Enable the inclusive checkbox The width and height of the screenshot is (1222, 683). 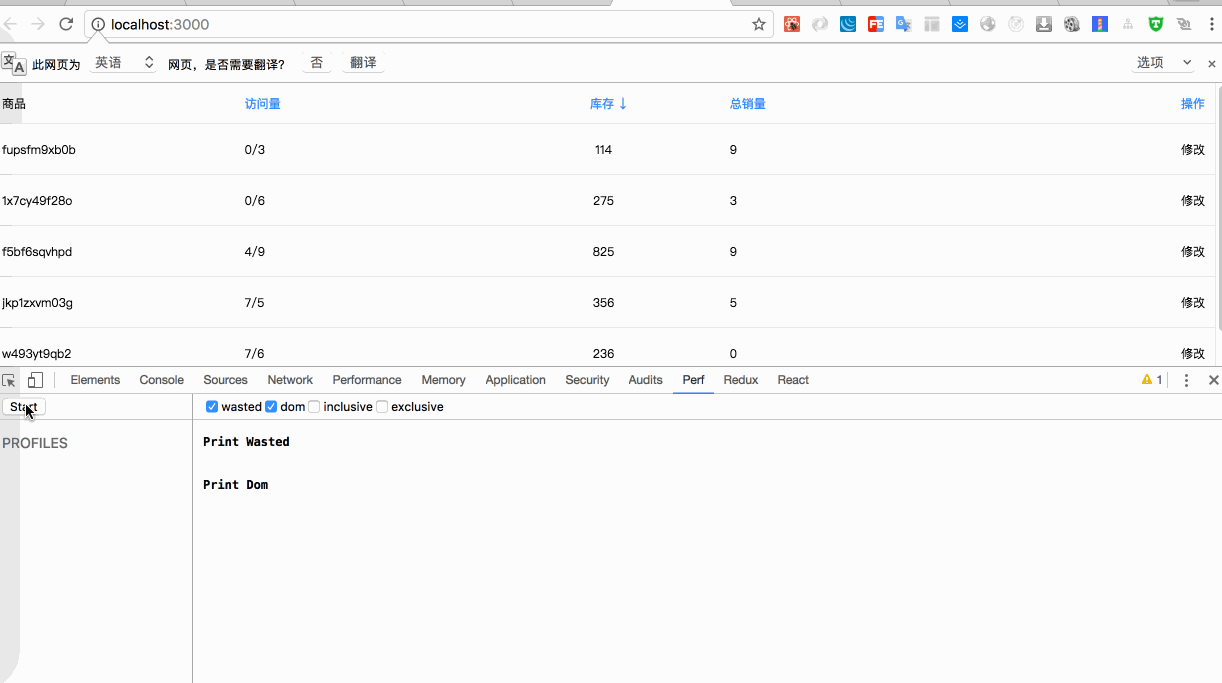click(x=314, y=407)
